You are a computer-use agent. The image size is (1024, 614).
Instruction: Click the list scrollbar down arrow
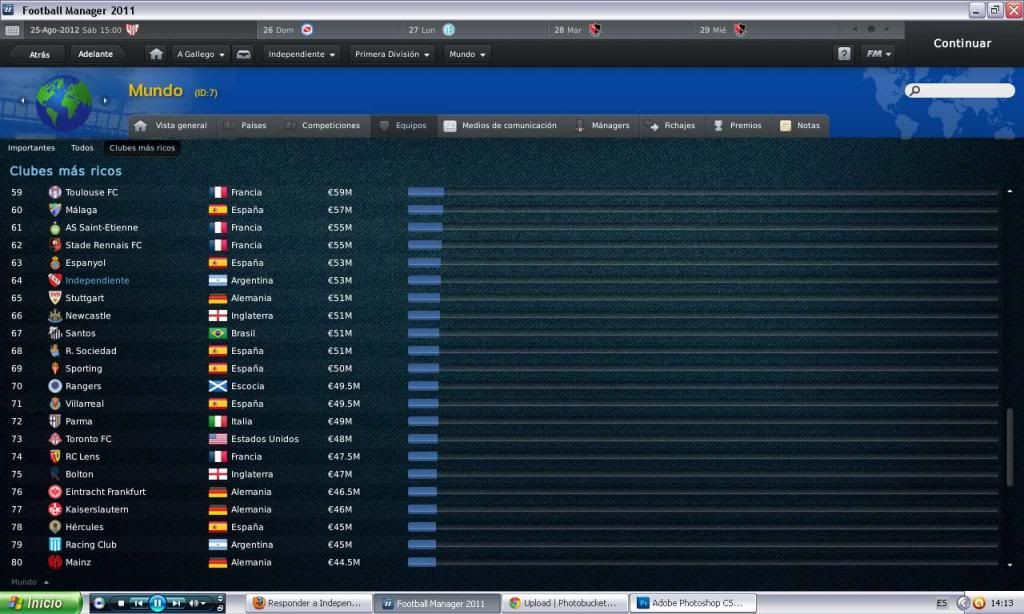tap(1010, 565)
